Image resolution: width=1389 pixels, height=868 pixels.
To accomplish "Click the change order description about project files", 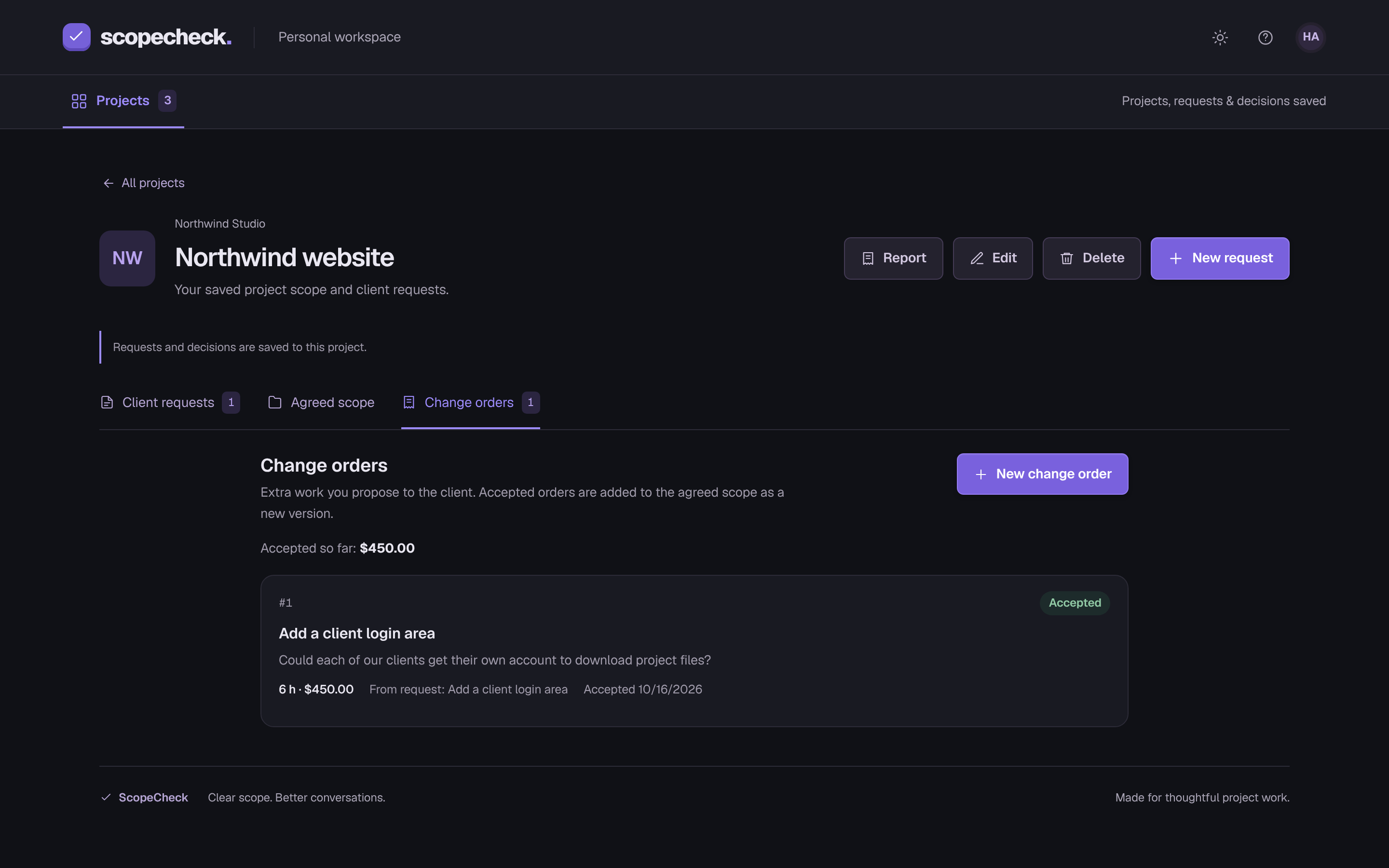I will pos(494,660).
